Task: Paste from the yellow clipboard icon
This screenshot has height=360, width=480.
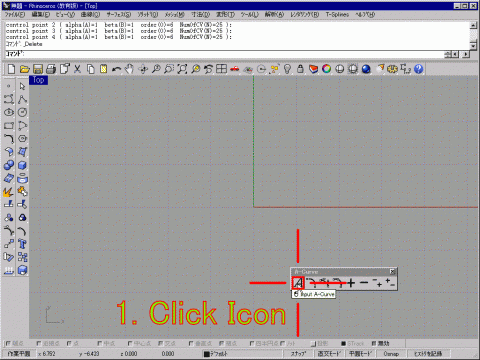Action: pyautogui.click(x=104, y=69)
